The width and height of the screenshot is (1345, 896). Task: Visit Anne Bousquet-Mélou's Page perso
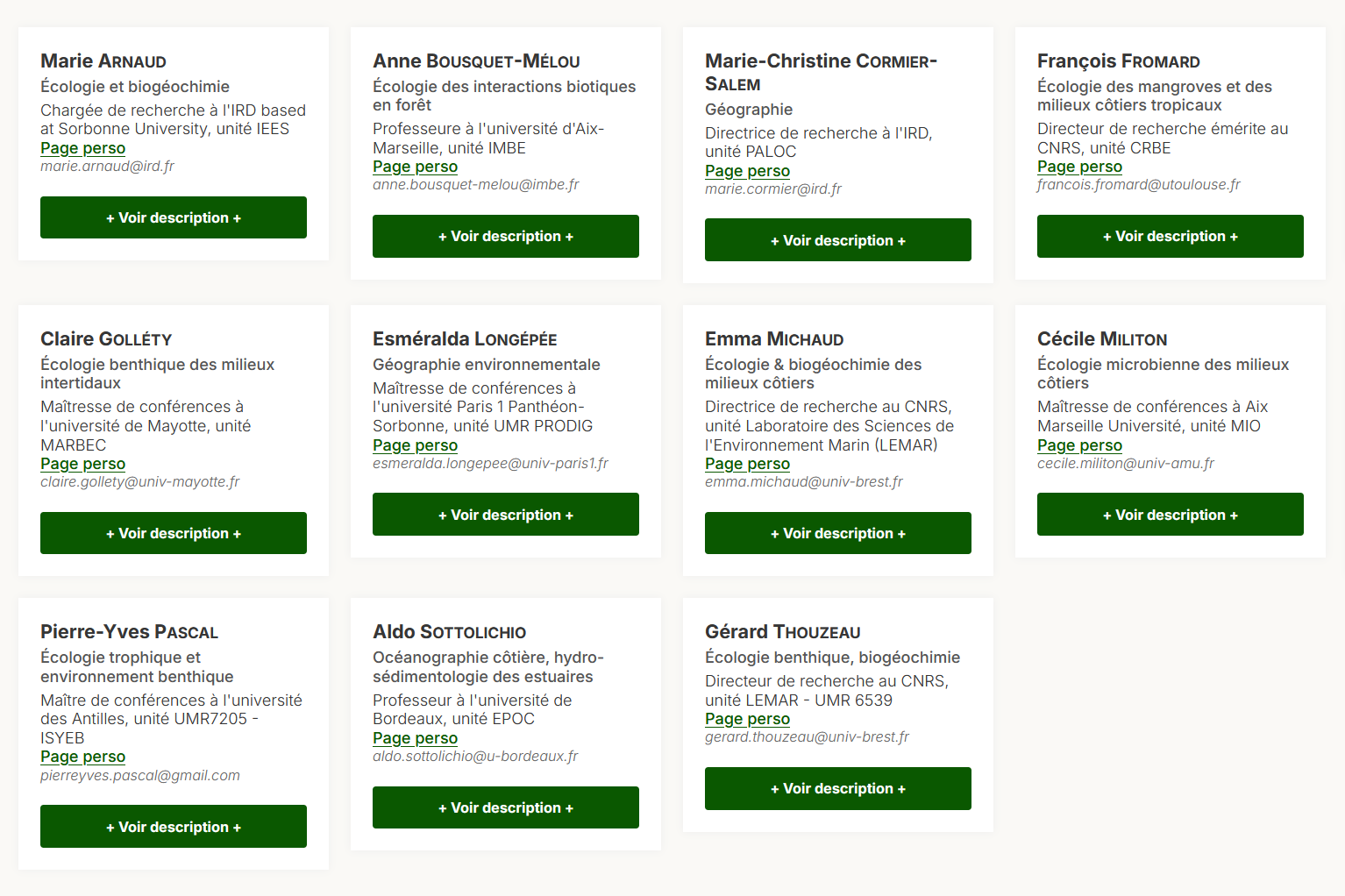(x=415, y=167)
